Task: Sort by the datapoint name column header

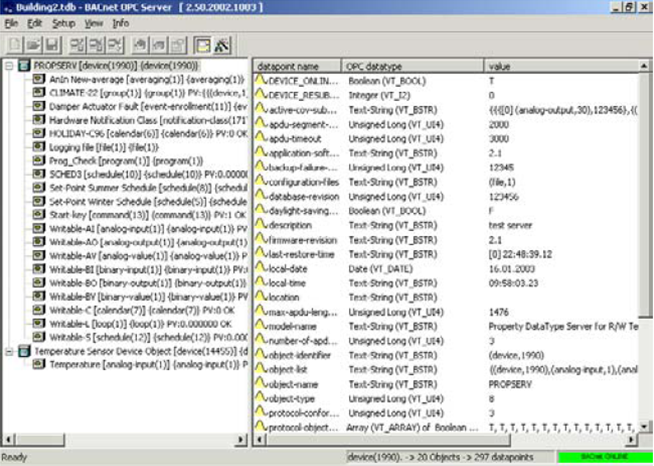Action: (295, 64)
